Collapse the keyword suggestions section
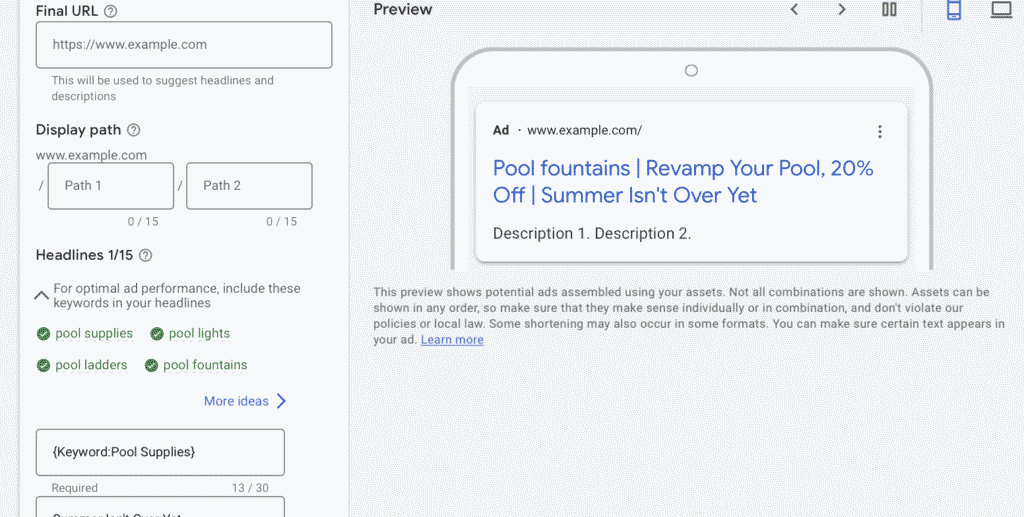Image resolution: width=1024 pixels, height=517 pixels. click(42, 295)
